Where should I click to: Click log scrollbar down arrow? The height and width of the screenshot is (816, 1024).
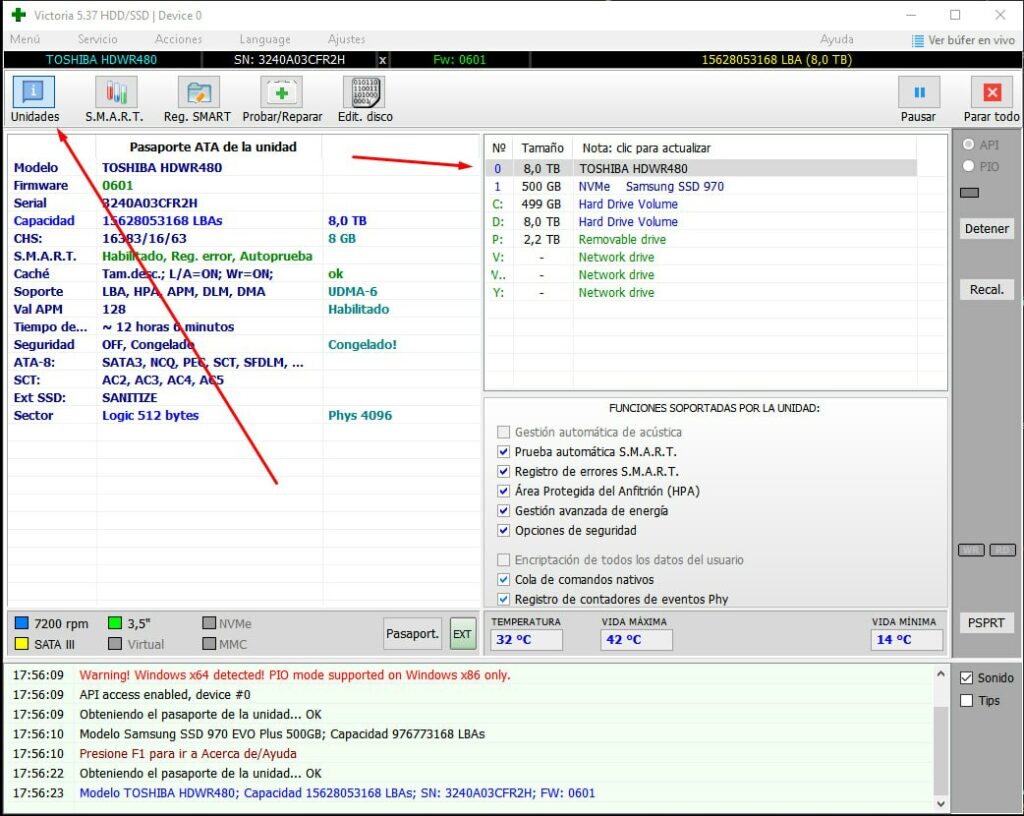(x=940, y=804)
